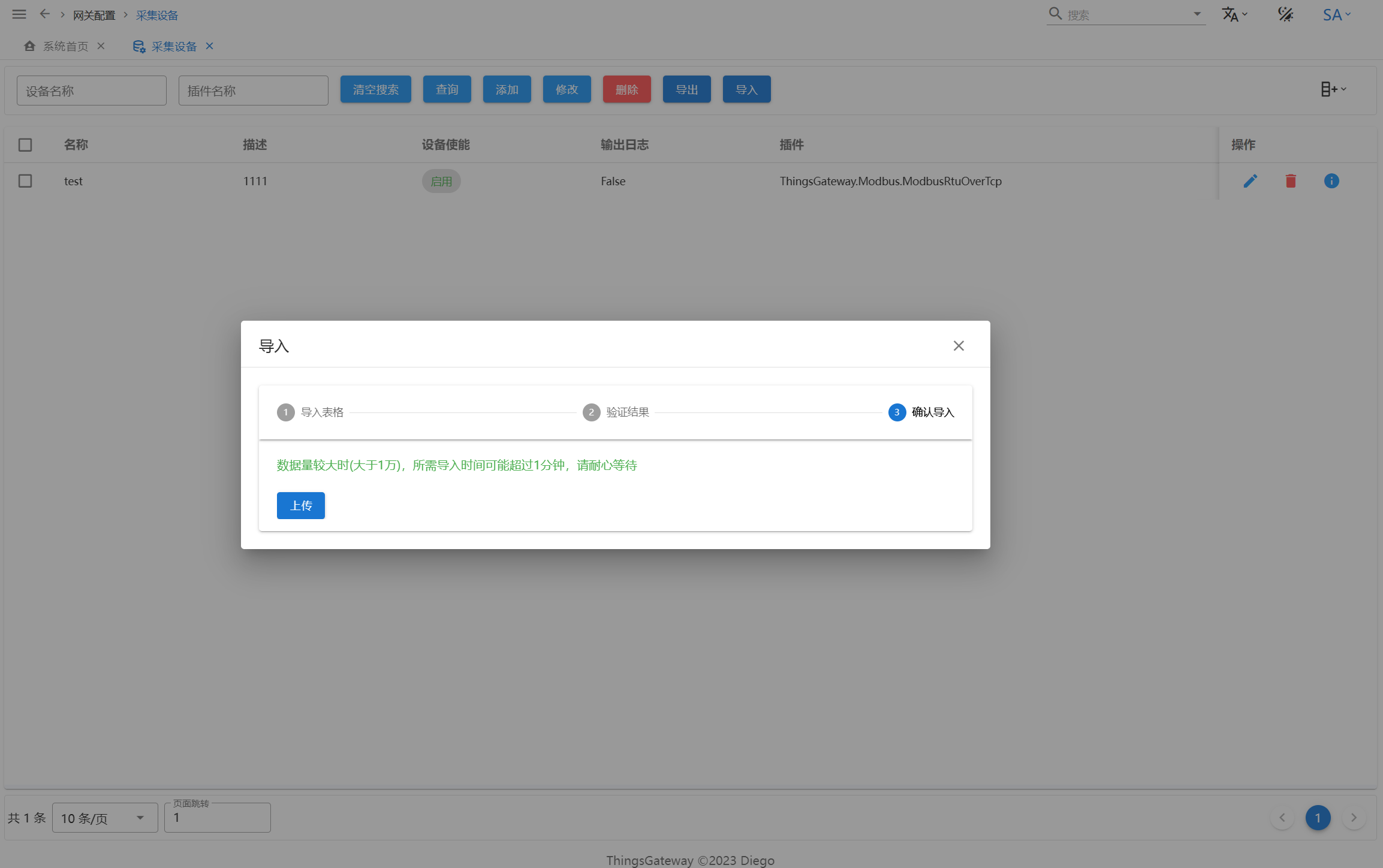
Task: Click the 上传 upload button
Action: [x=300, y=505]
